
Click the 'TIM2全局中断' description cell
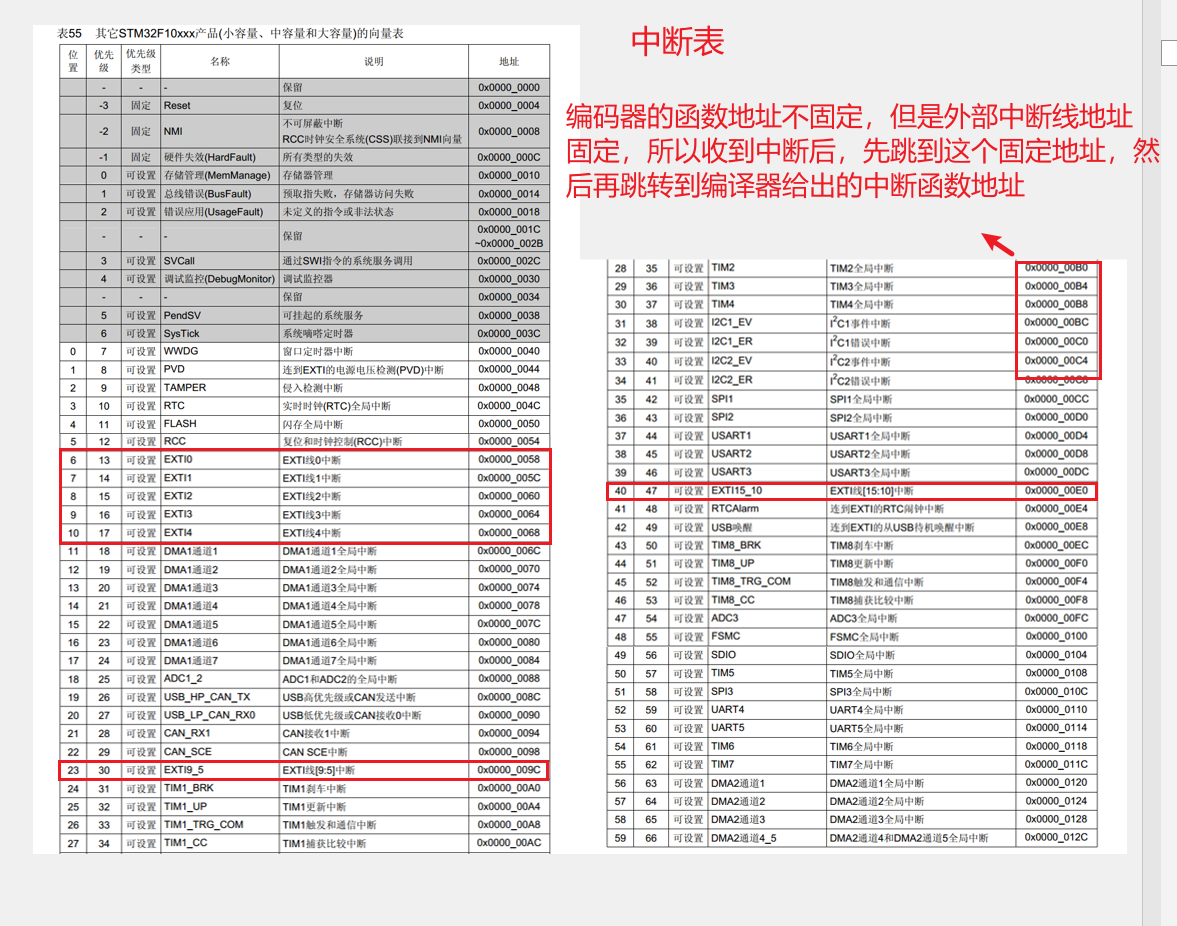coord(921,268)
